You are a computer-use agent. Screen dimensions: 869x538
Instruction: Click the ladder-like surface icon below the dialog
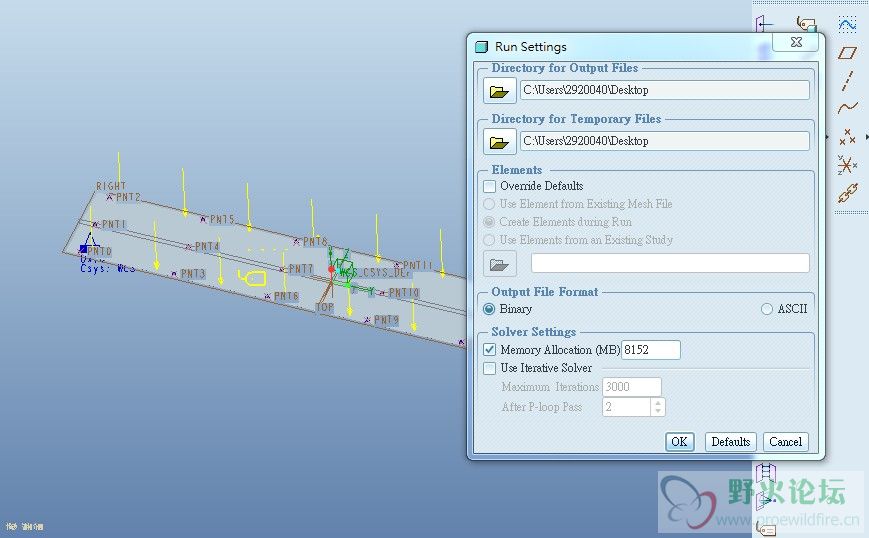[765, 473]
